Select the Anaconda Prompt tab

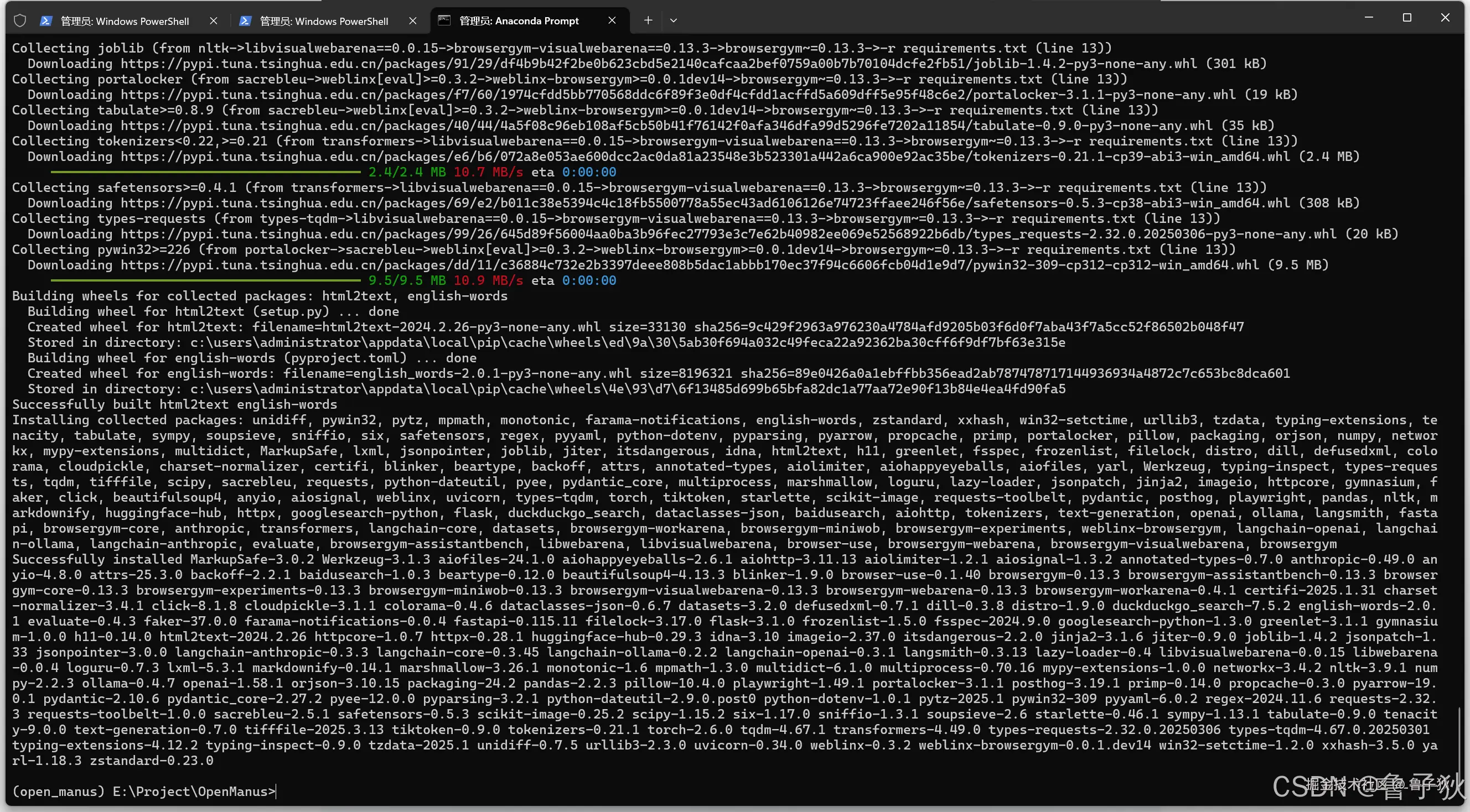click(x=519, y=21)
